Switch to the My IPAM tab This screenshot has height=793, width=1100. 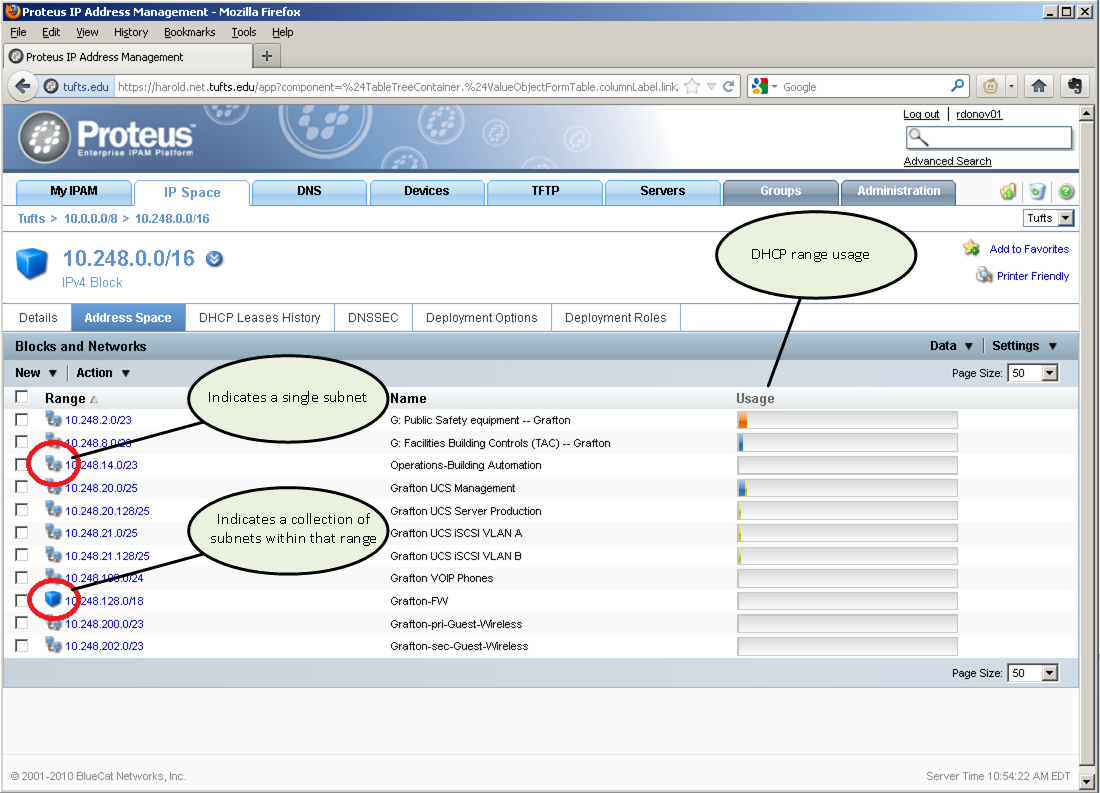point(74,191)
